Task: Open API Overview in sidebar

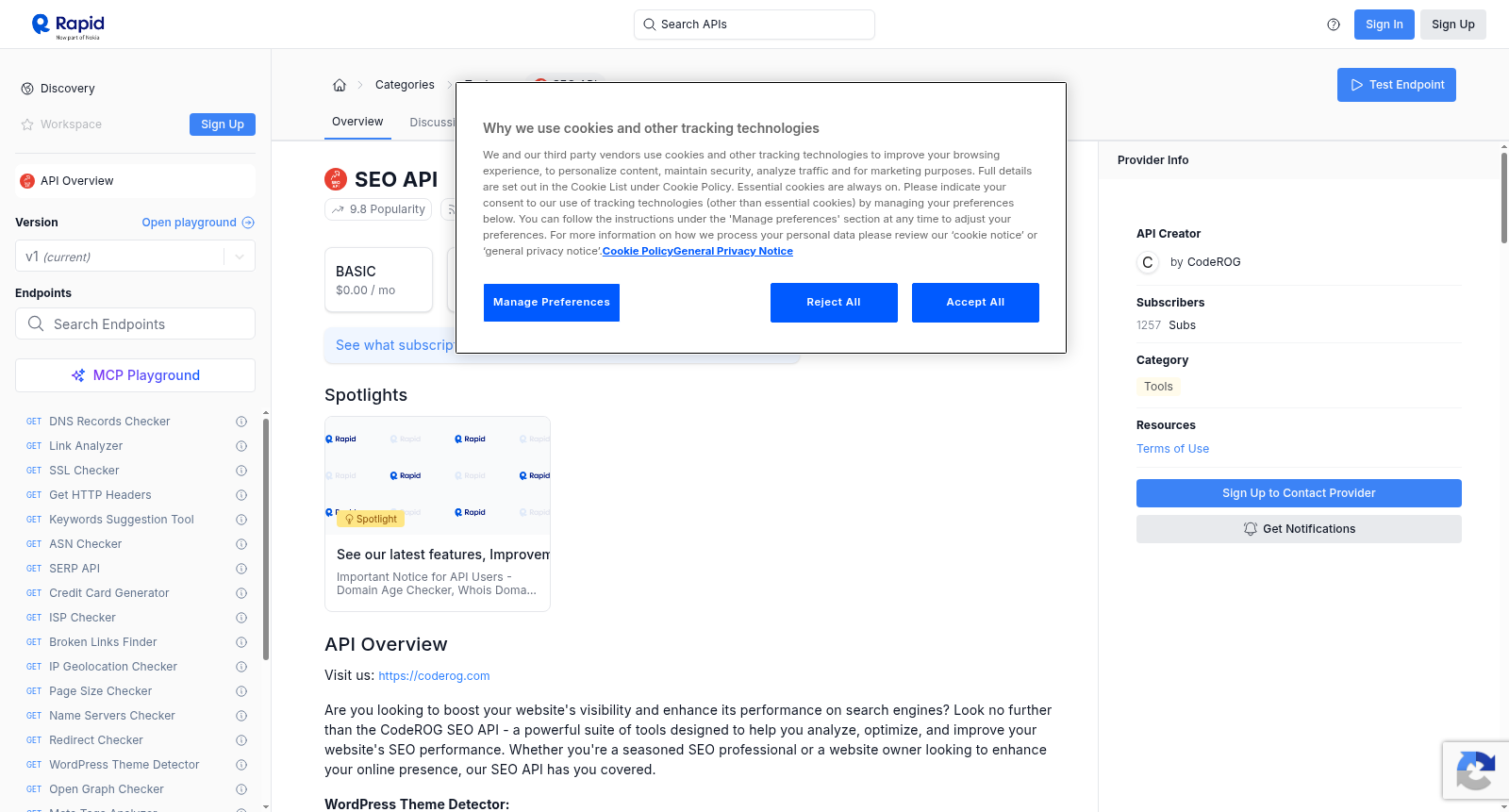Action: tap(135, 181)
